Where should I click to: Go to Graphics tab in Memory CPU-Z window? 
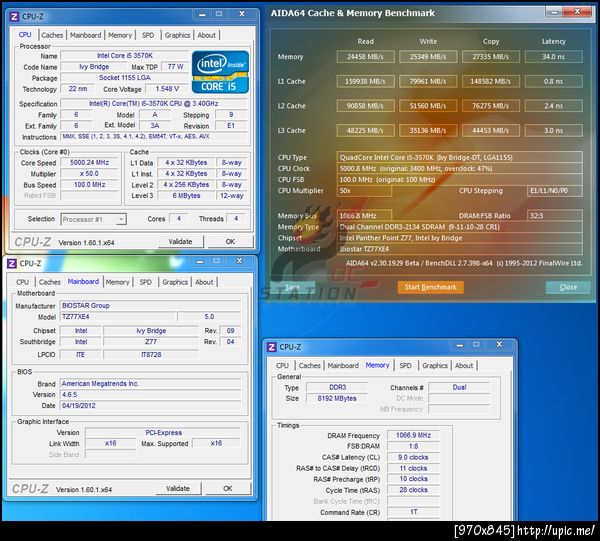435,365
